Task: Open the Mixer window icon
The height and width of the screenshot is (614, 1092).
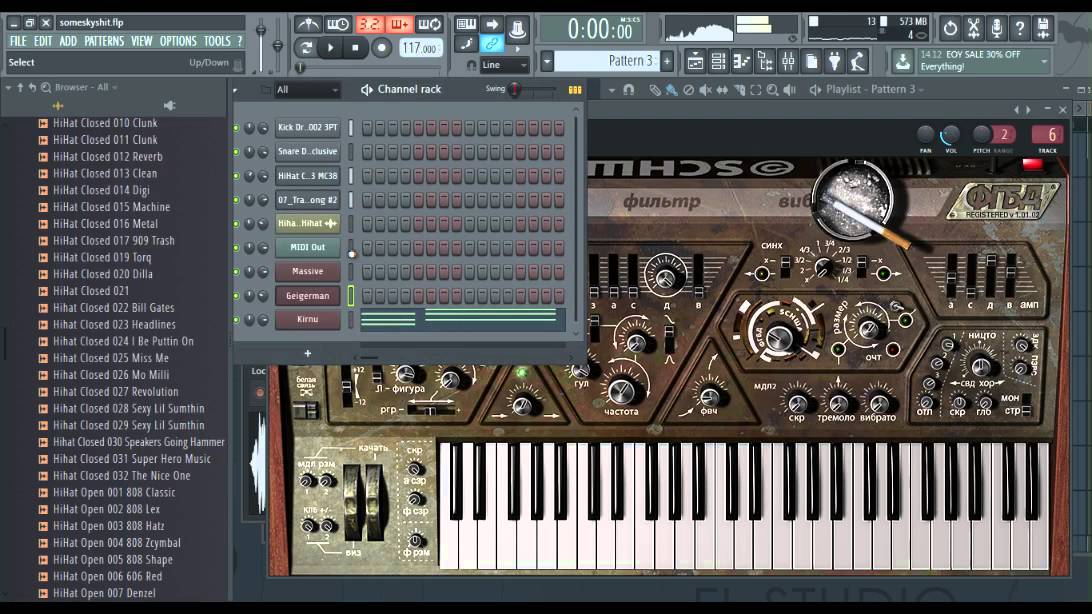Action: [x=788, y=62]
